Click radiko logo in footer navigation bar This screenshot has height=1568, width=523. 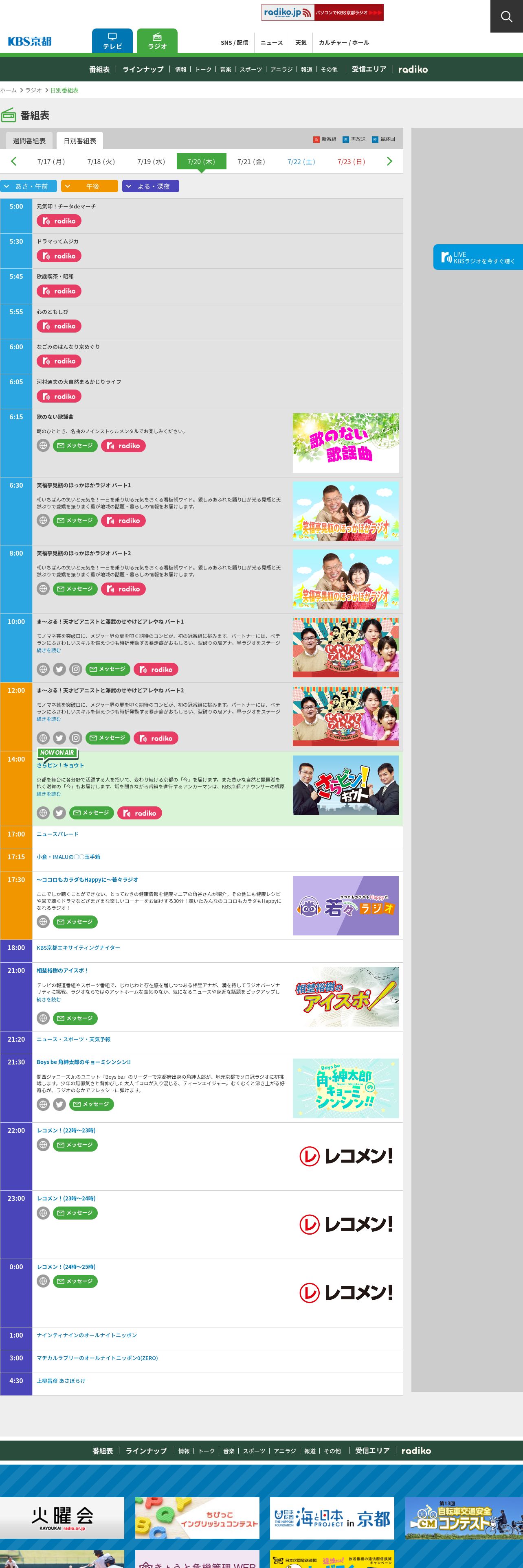[x=416, y=1450]
